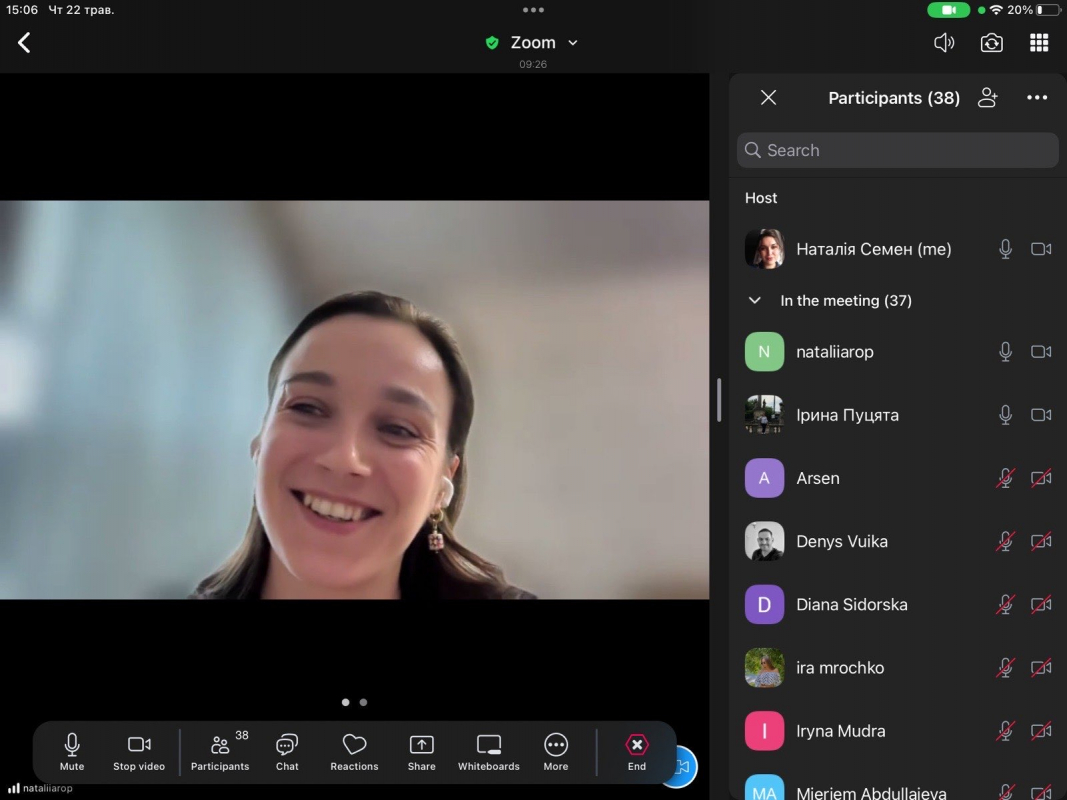Select Diana Sidorska's purple D avatar
This screenshot has width=1067, height=800.
tap(764, 605)
